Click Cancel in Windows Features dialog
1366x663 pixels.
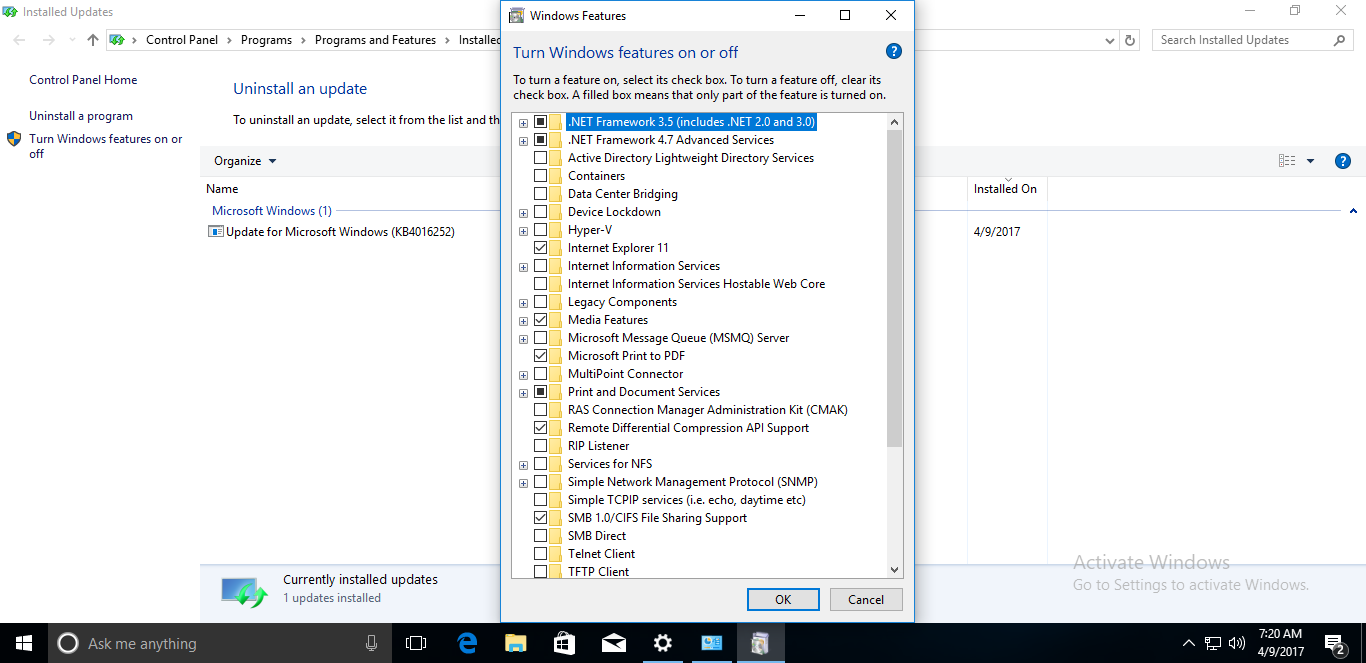pos(866,599)
